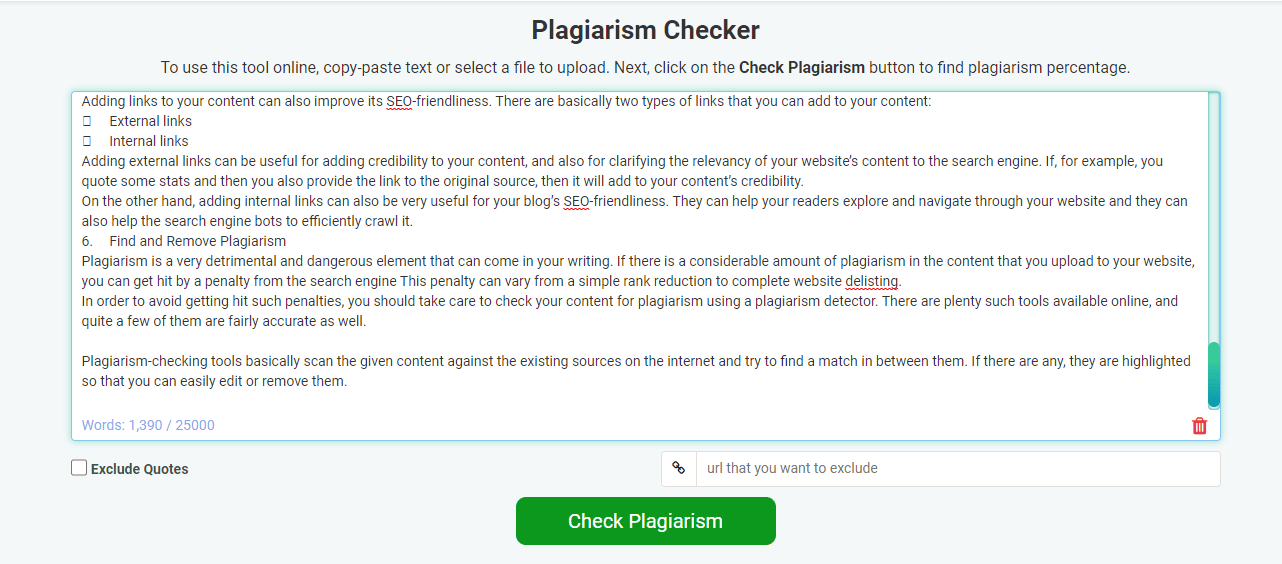This screenshot has width=1282, height=564.
Task: Click the teal scrollbar thumb in text box
Action: [1214, 375]
